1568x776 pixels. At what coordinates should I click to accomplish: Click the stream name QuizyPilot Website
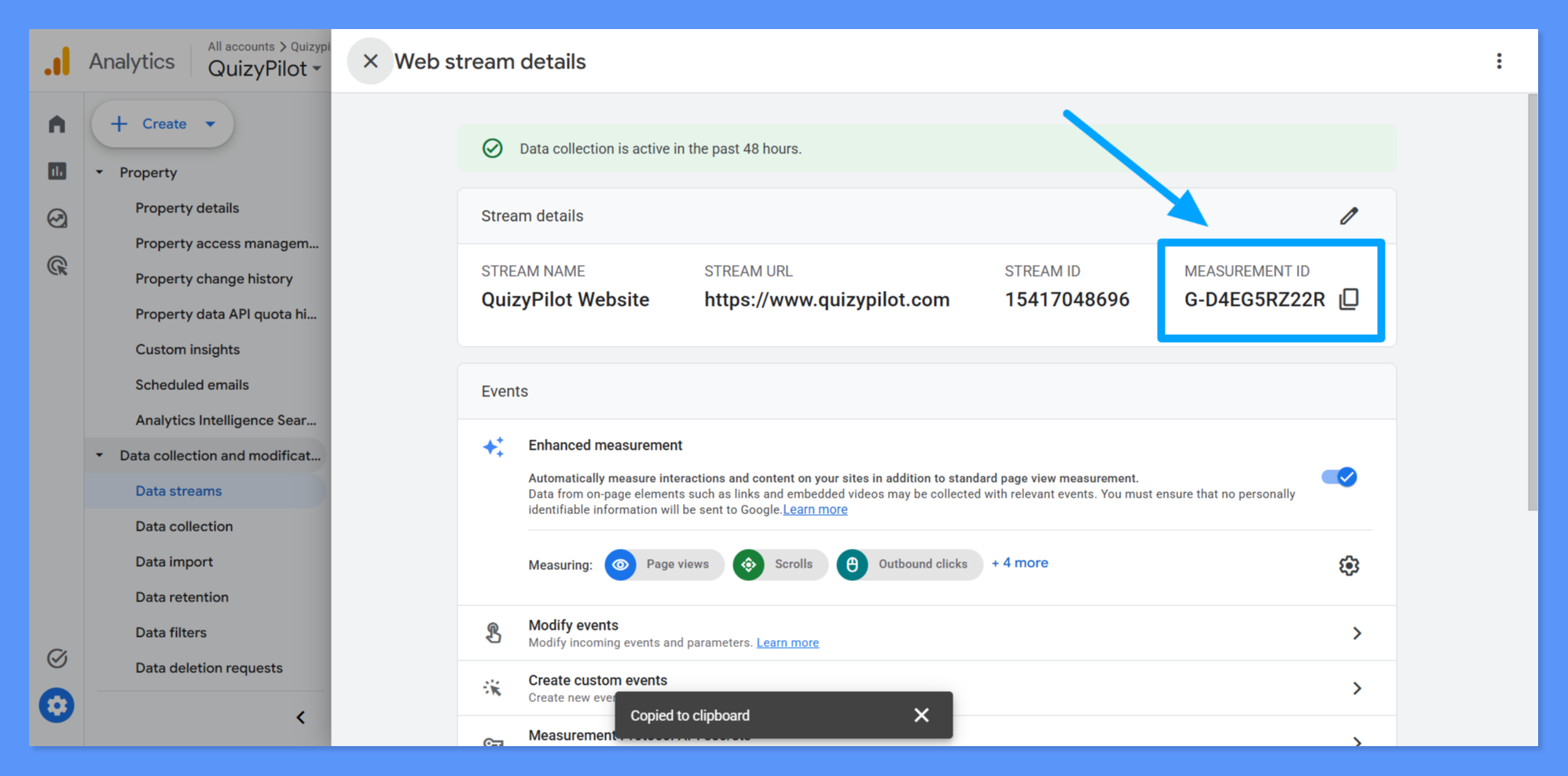pyautogui.click(x=565, y=300)
